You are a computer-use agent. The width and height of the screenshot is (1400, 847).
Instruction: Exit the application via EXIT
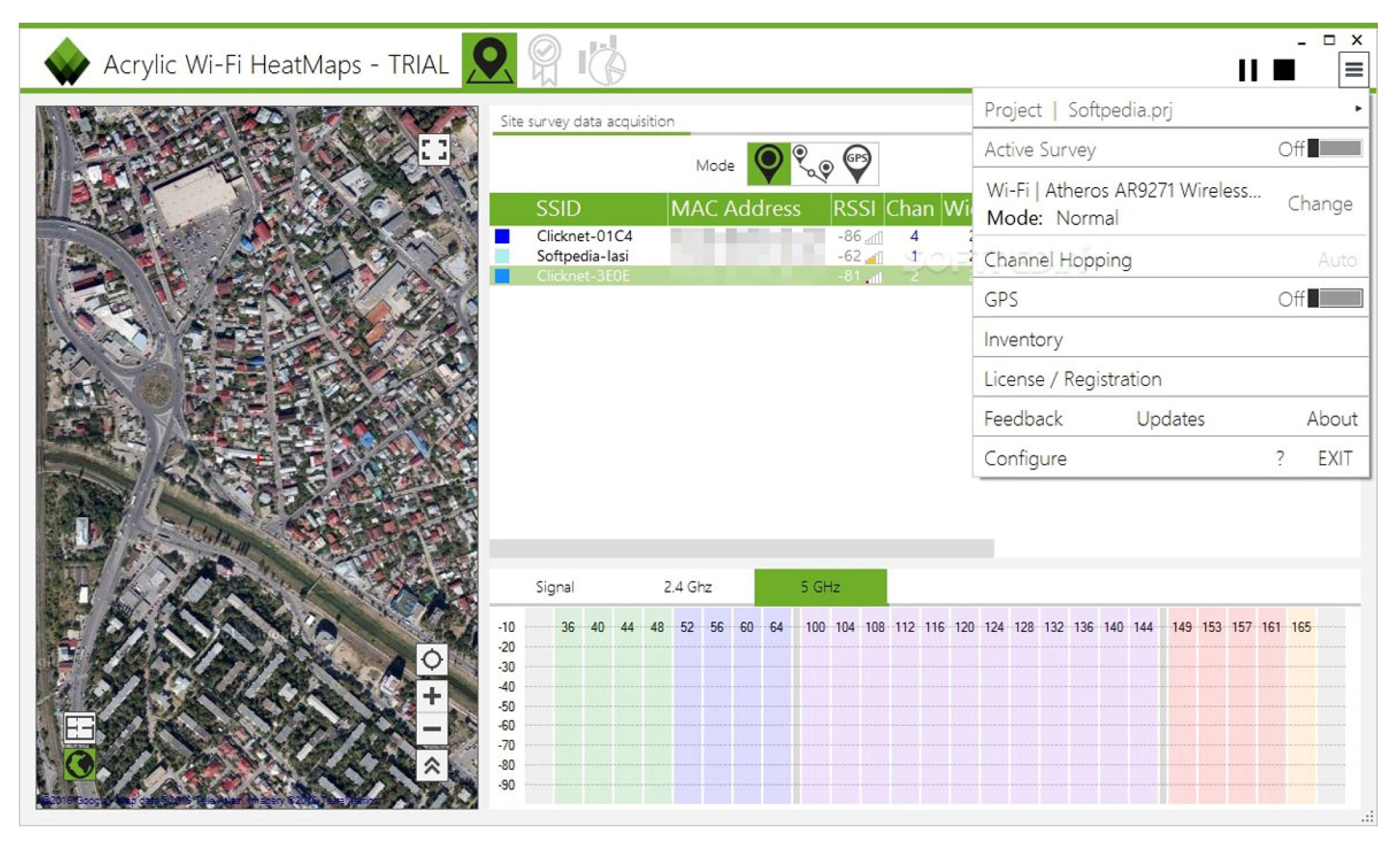click(1335, 458)
